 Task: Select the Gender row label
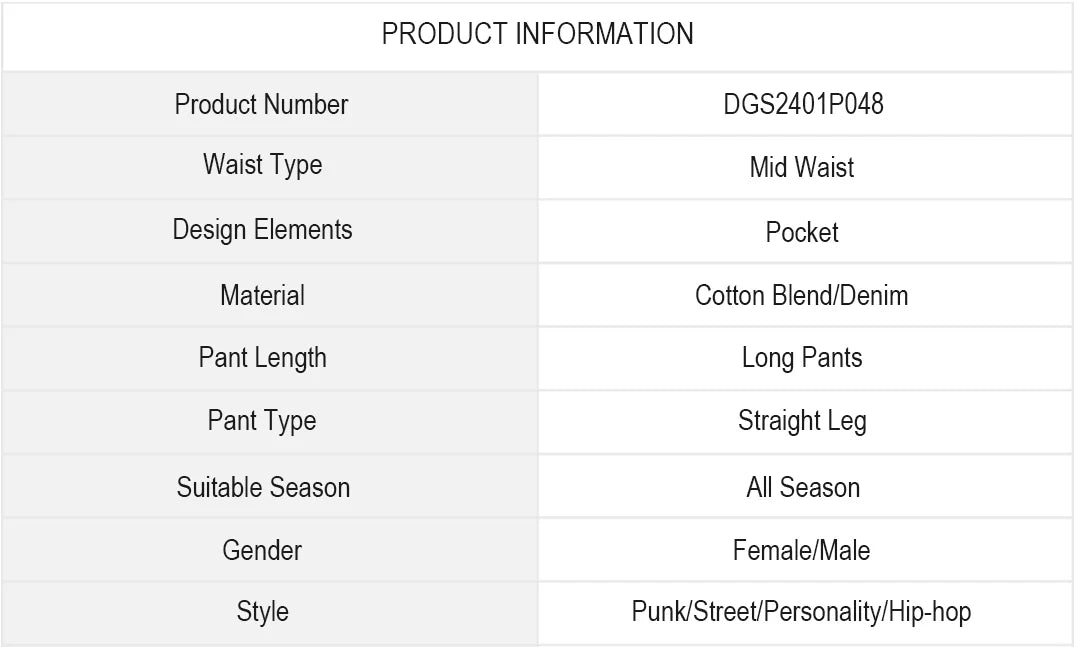tap(262, 550)
